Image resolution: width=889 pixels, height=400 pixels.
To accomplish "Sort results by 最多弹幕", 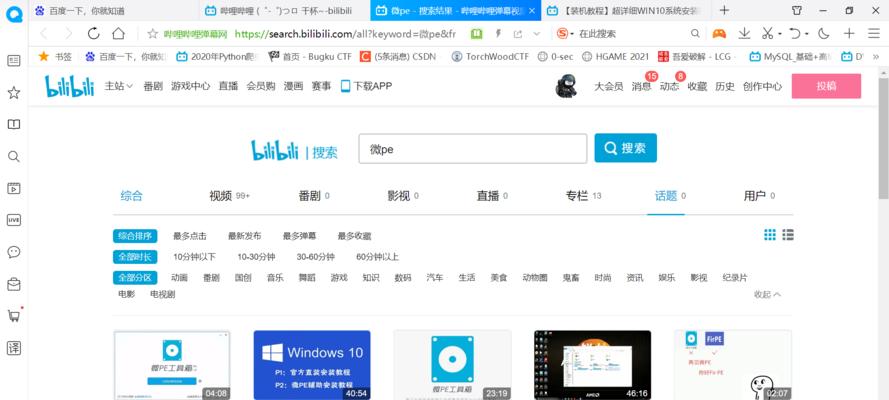I will [299, 236].
